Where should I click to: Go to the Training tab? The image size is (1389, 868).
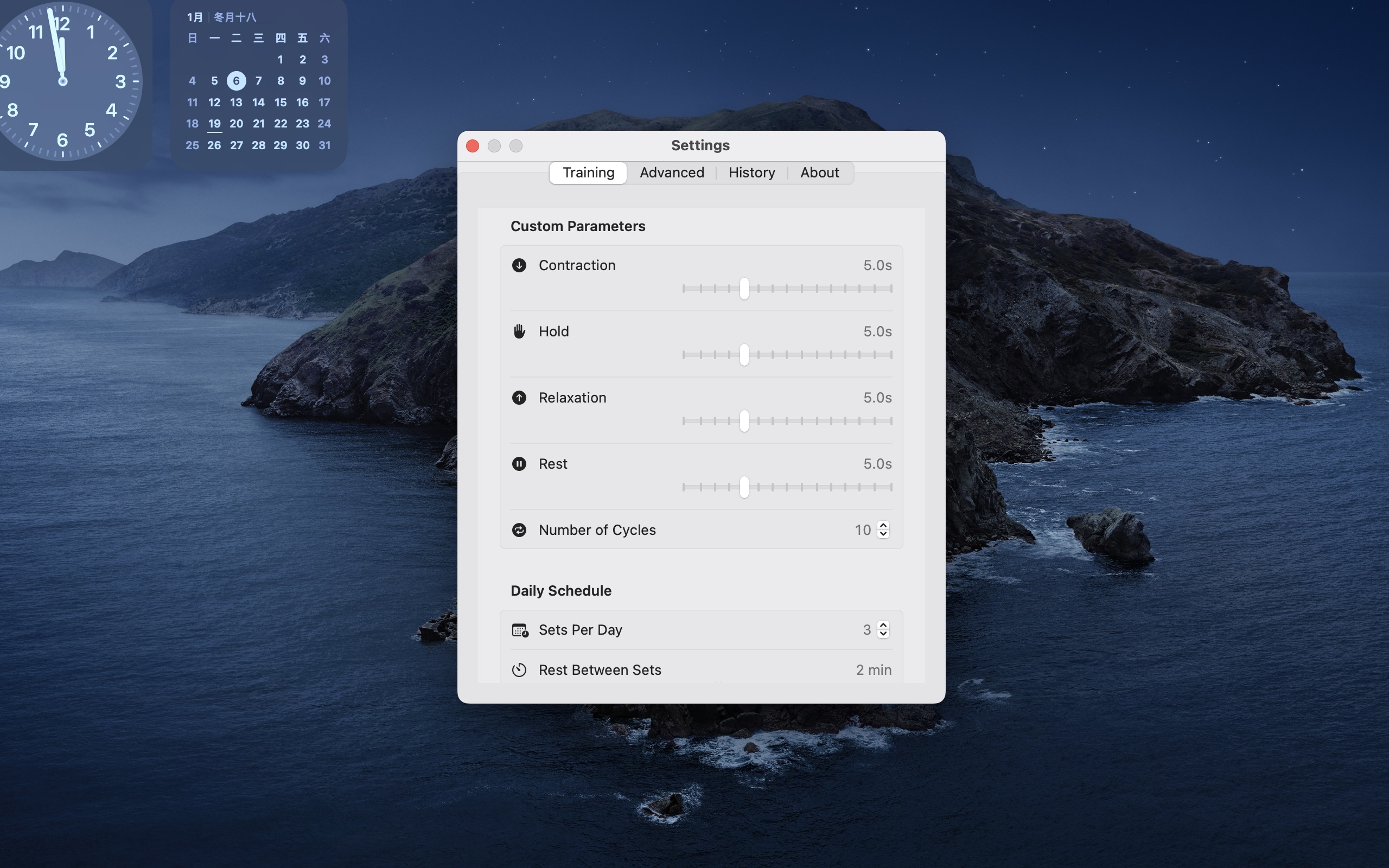click(x=588, y=173)
